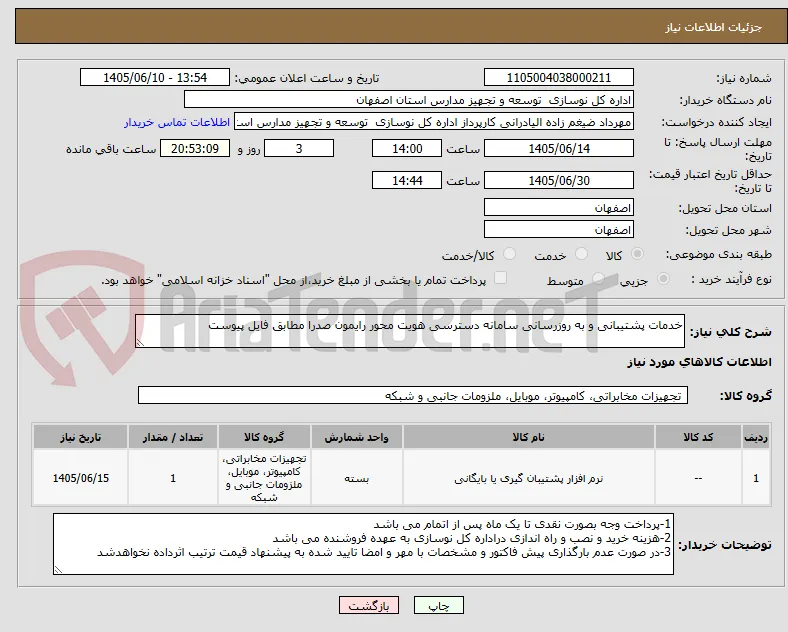This screenshot has height=632, width=788.
Task: Select the جزیی purchase type radio
Action: 663,279
